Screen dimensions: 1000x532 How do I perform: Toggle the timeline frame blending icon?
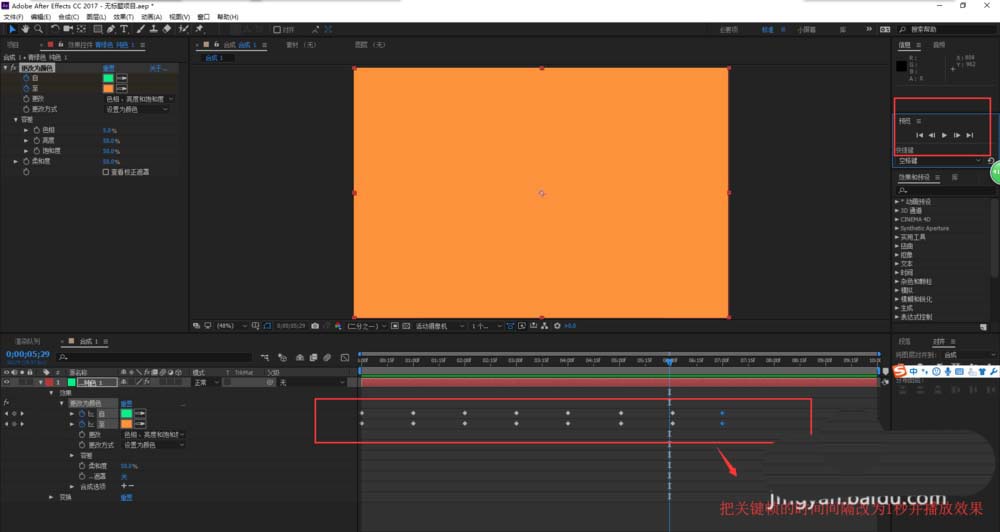313,358
